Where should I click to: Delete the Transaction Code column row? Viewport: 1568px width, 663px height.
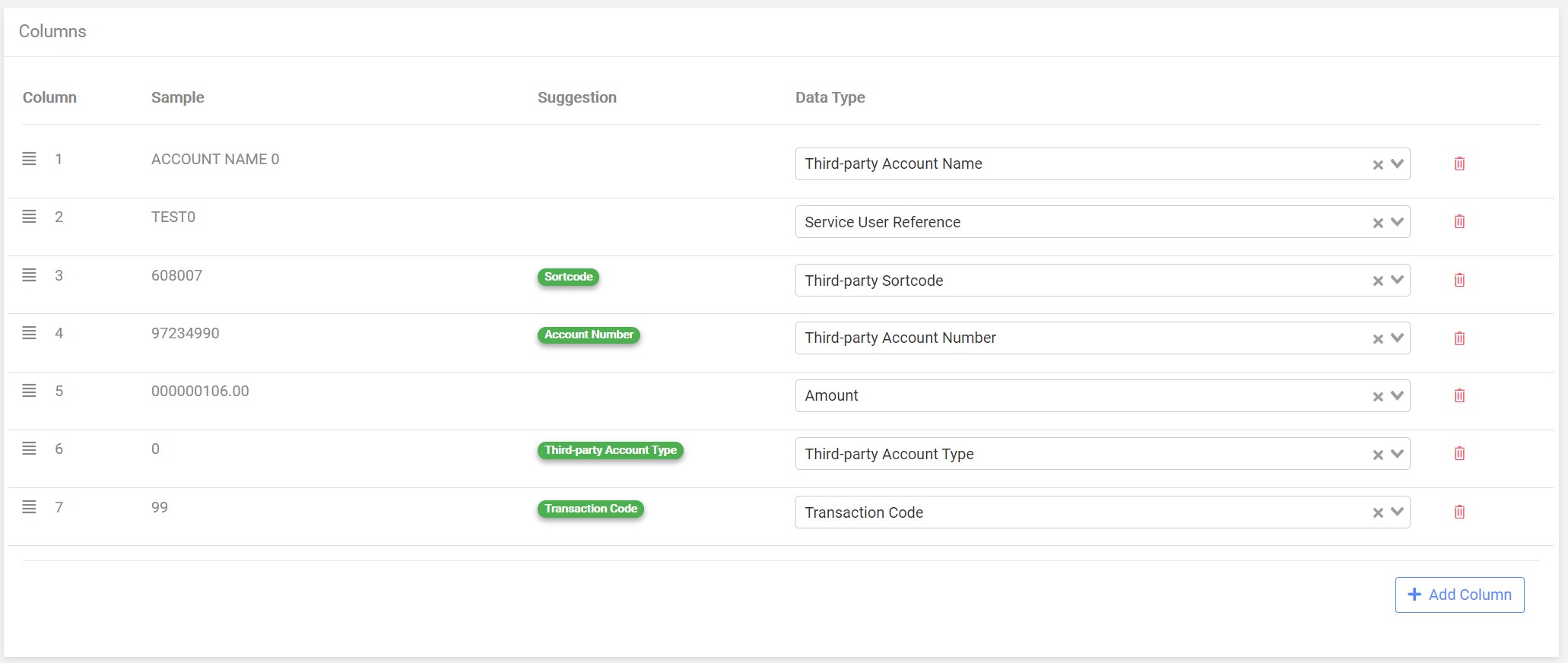coord(1459,512)
